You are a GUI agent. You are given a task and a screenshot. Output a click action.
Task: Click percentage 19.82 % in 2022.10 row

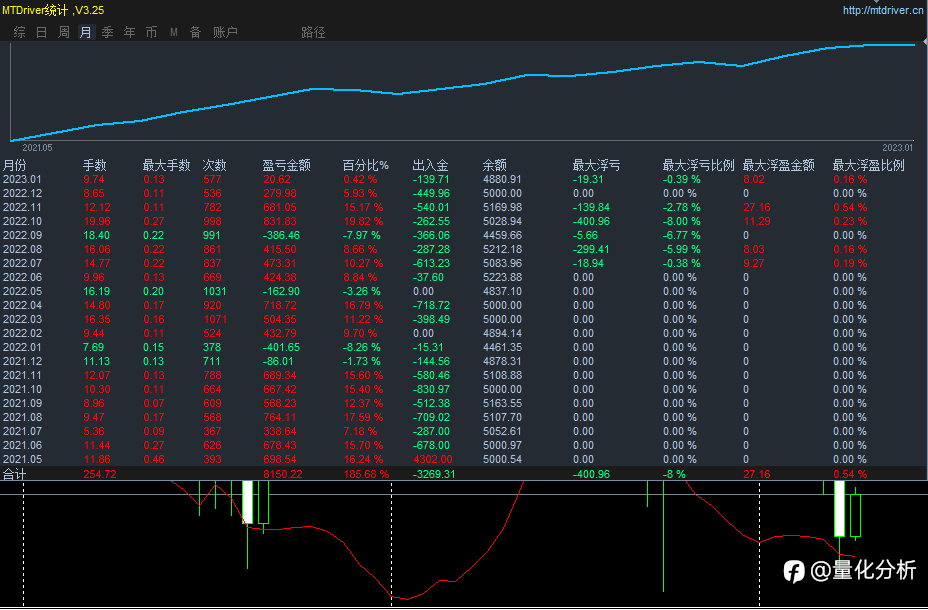(x=363, y=221)
